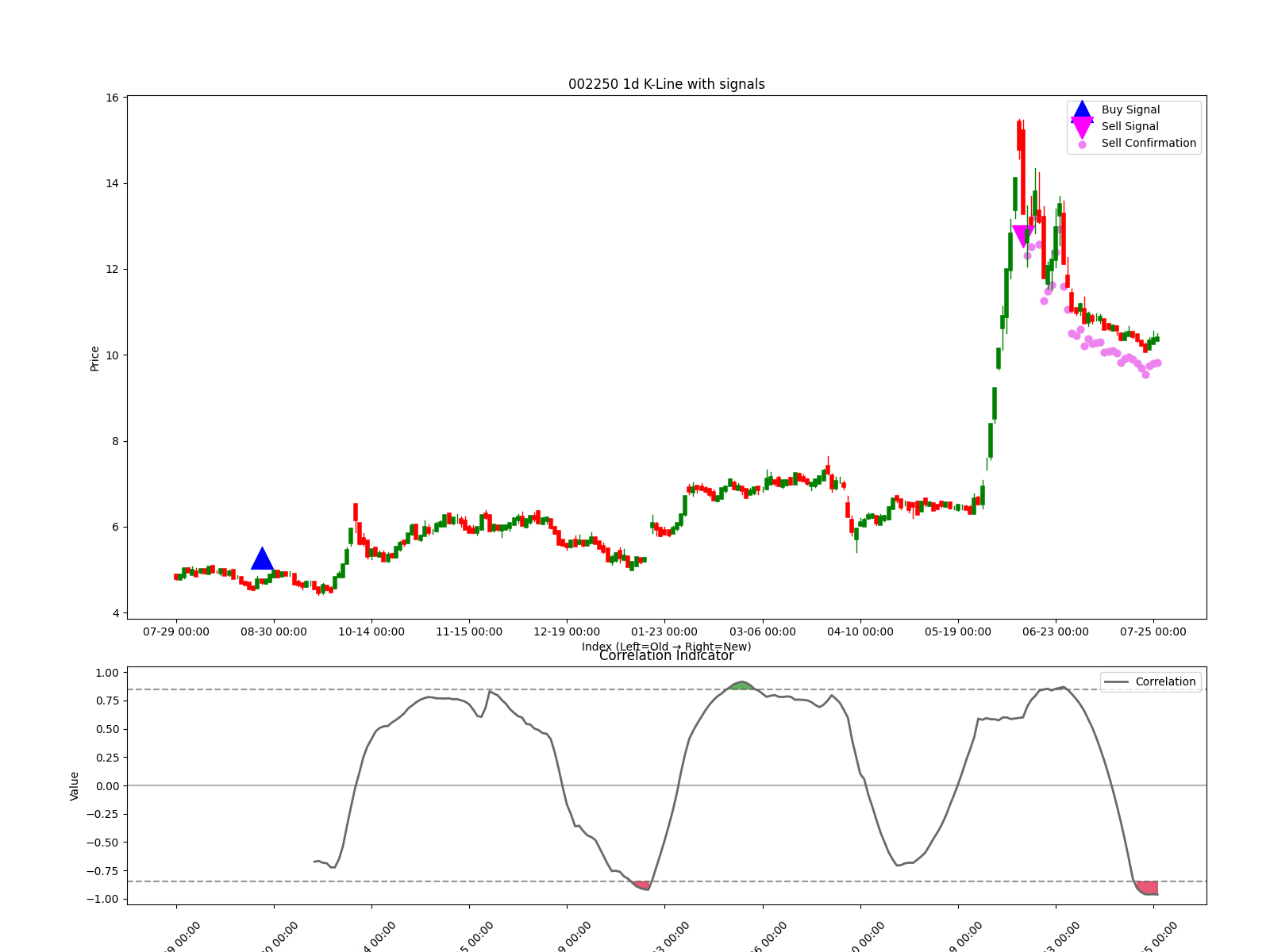Click the correlation axis tick 1.00

tap(107, 673)
